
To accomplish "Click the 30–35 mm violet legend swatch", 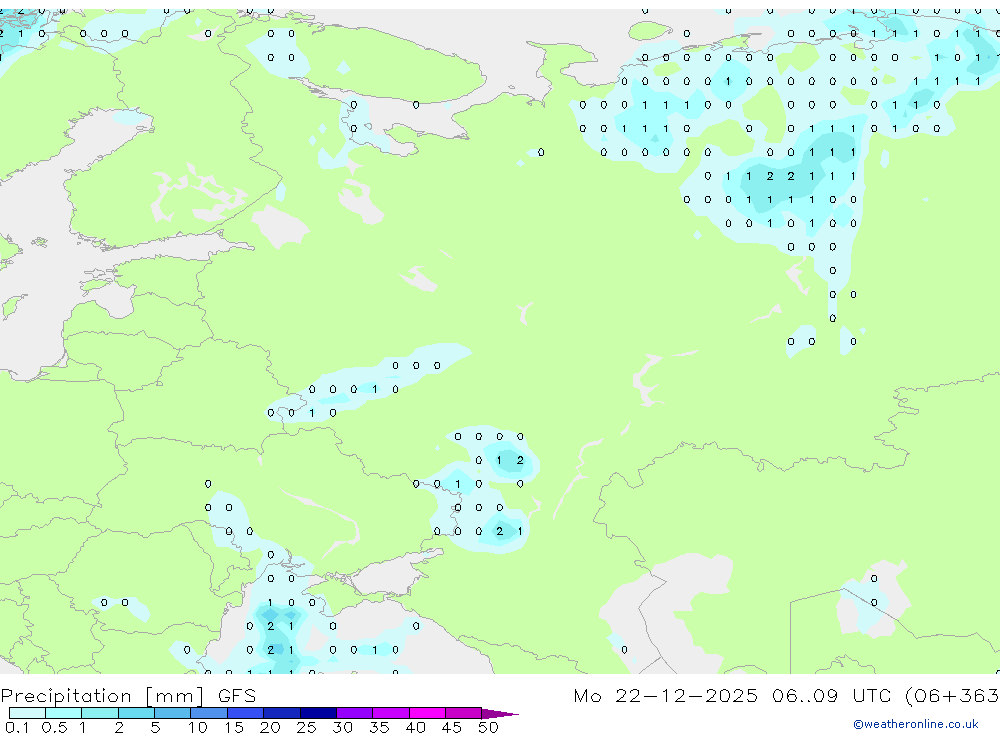I will (x=355, y=713).
